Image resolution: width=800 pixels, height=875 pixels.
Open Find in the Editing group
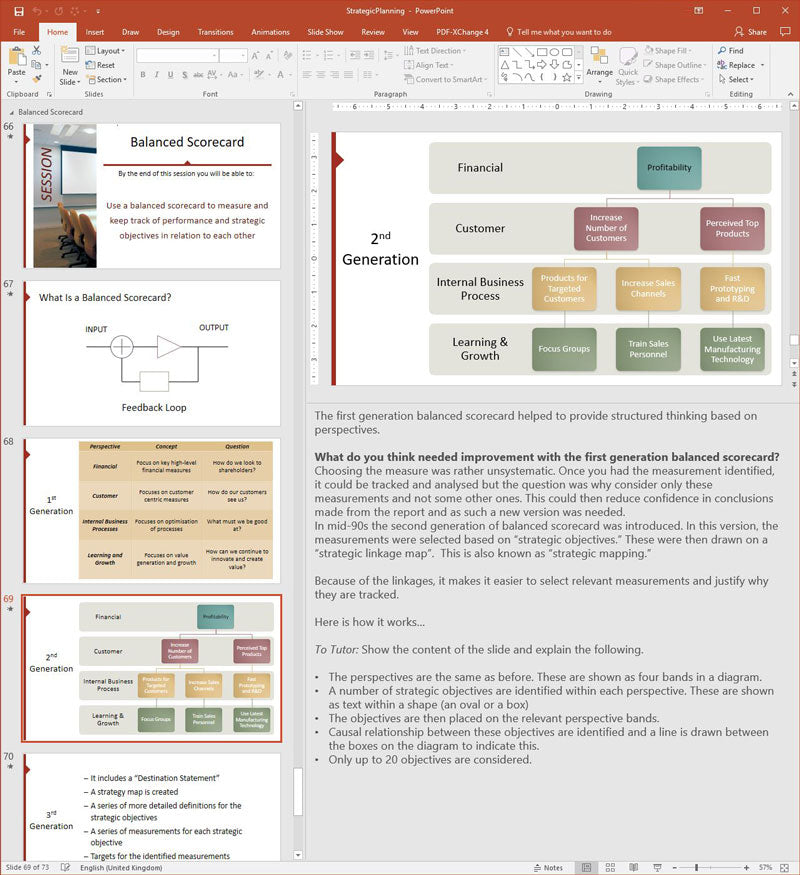(x=731, y=51)
